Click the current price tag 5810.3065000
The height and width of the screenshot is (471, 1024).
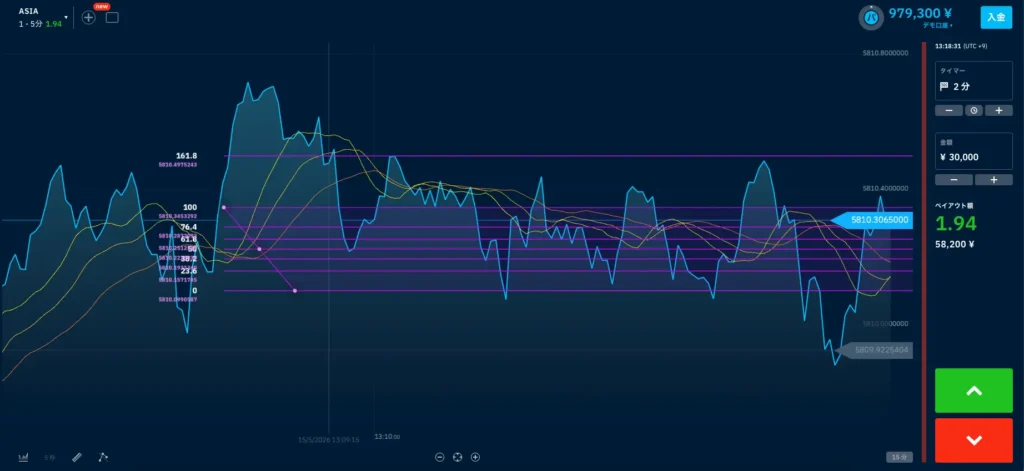872,220
